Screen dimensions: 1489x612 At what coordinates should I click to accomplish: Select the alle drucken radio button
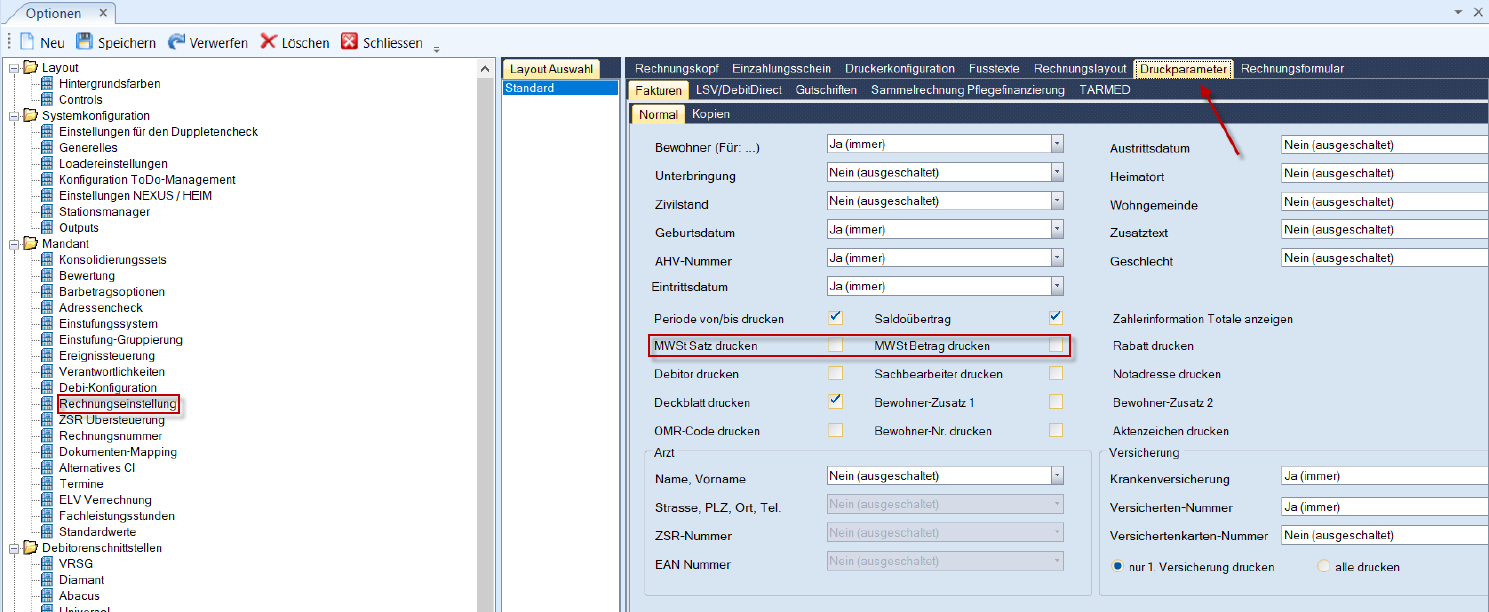point(1324,567)
